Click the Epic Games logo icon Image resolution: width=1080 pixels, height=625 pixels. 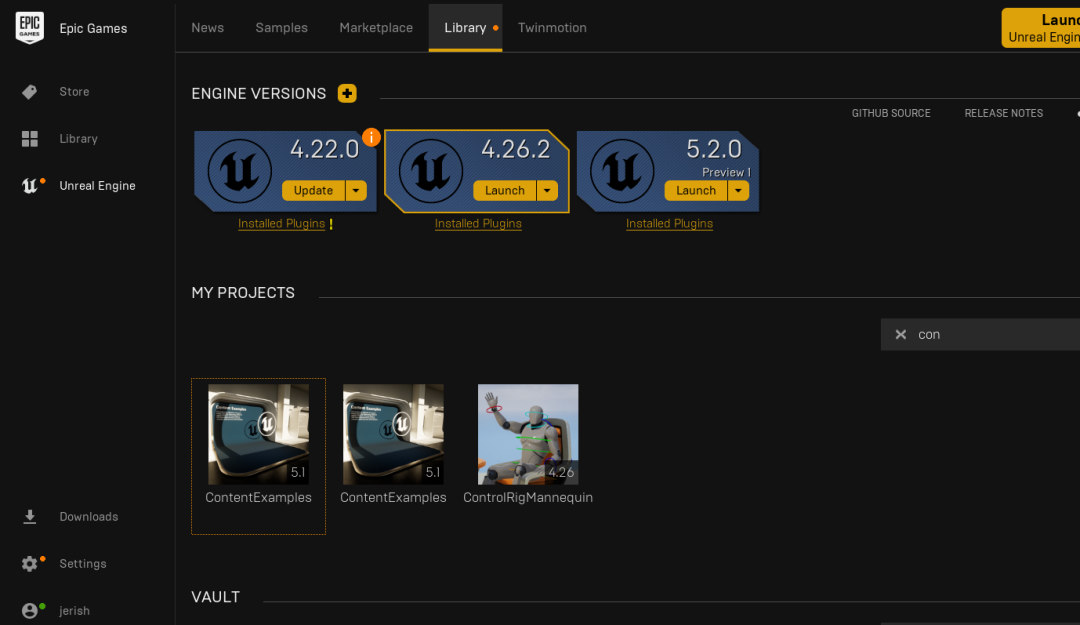coord(30,28)
